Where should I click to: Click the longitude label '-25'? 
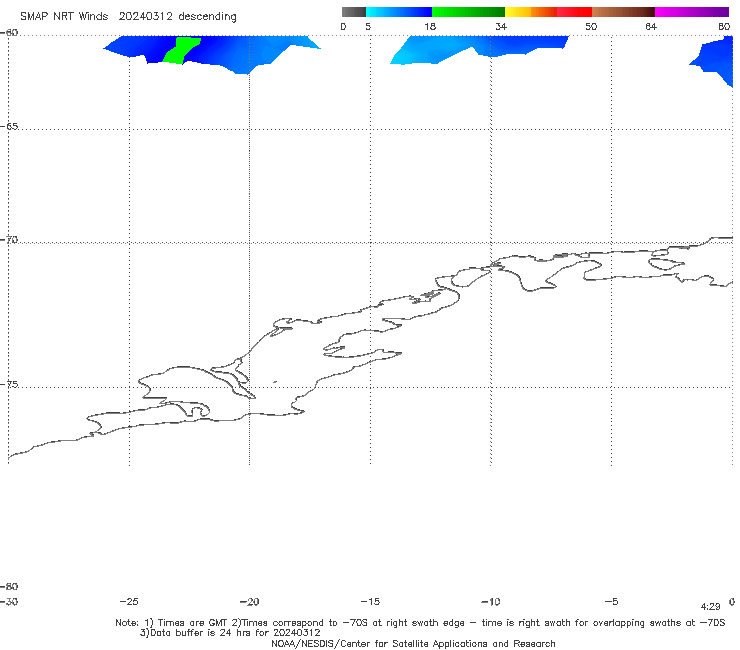point(129,602)
